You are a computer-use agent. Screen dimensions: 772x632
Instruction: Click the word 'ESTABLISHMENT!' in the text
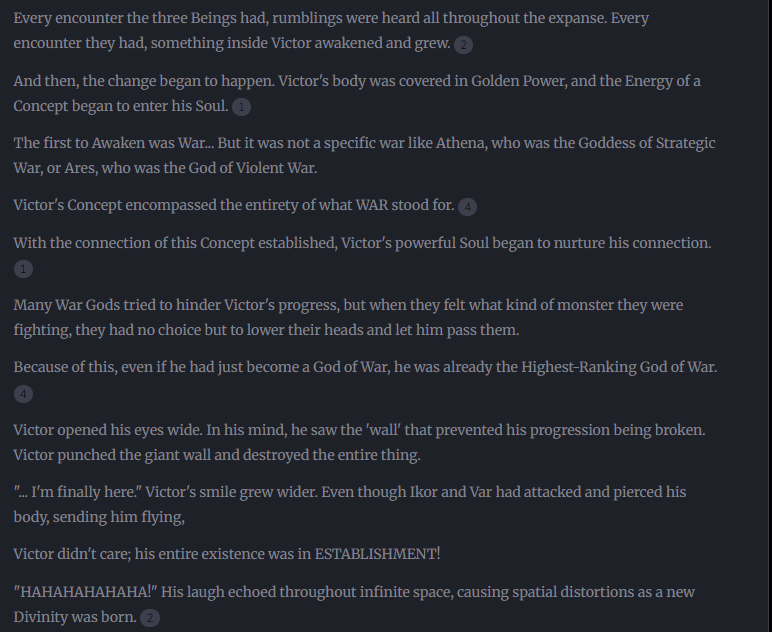[x=378, y=554]
